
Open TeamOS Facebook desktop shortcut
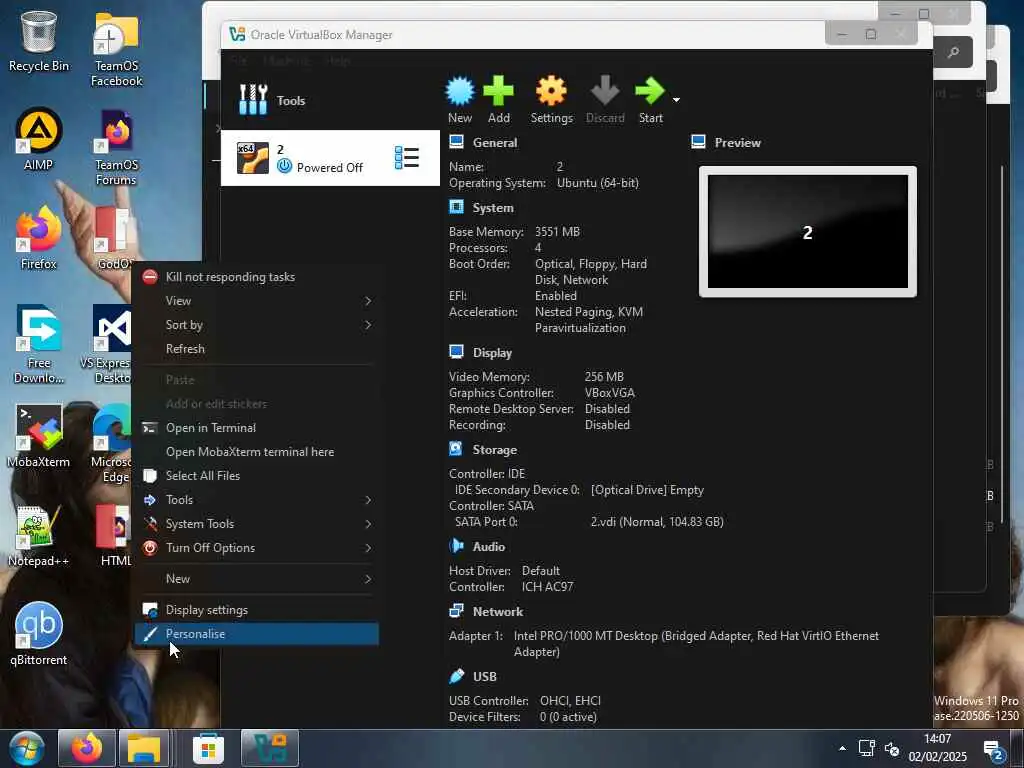click(116, 50)
